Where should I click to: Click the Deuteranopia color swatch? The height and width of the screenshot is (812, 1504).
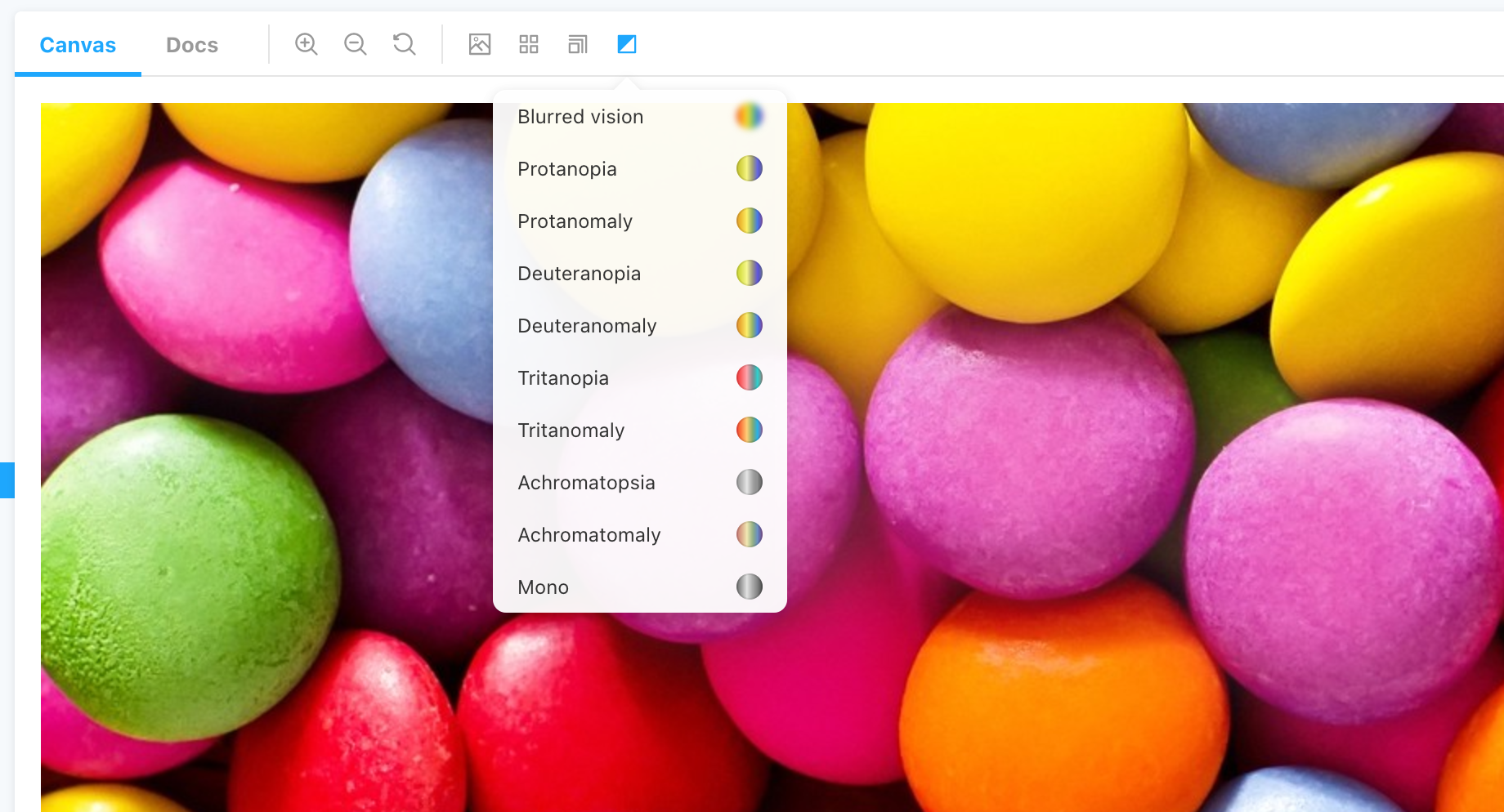750,273
